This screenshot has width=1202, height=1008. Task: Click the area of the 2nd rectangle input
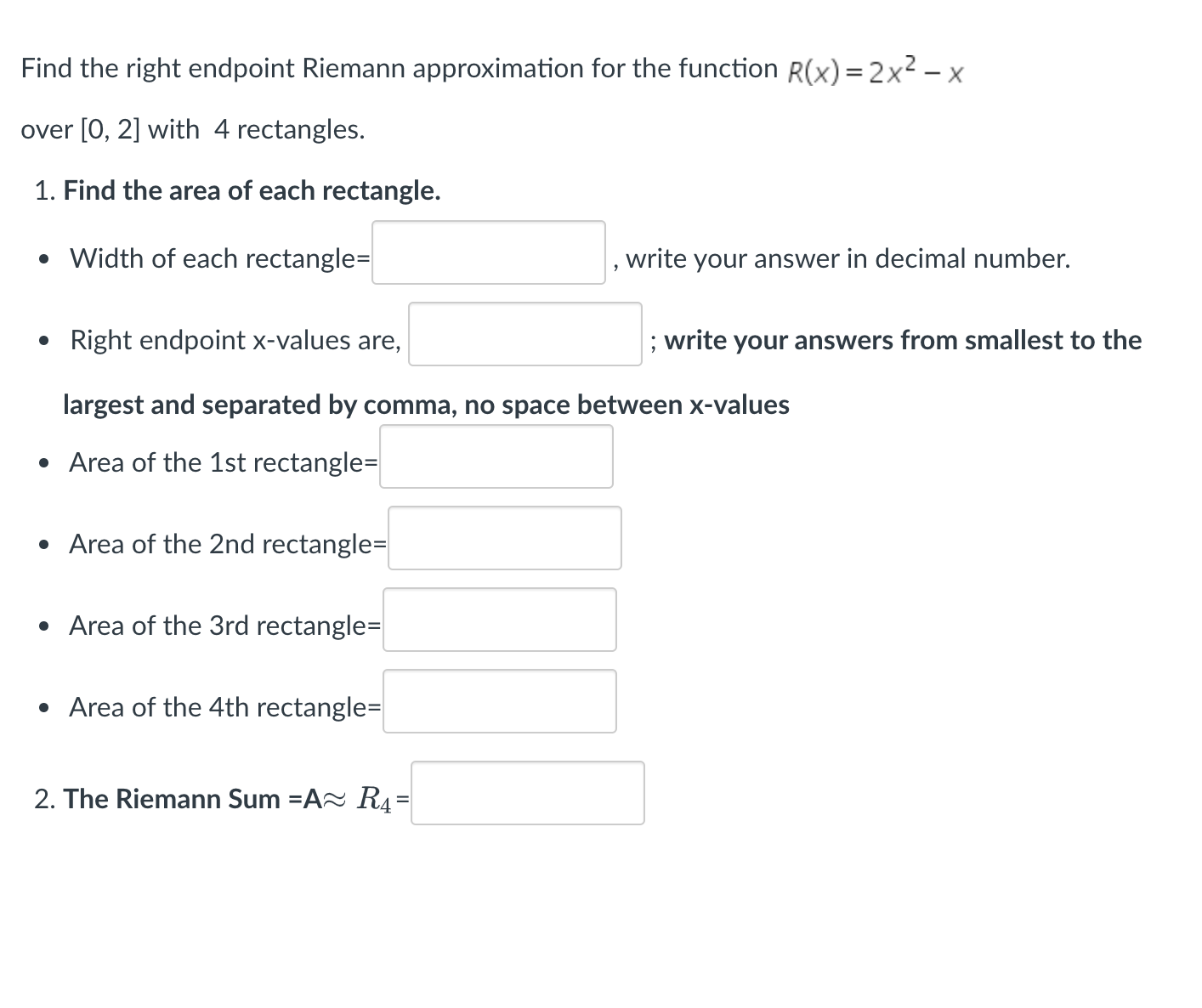[x=505, y=538]
